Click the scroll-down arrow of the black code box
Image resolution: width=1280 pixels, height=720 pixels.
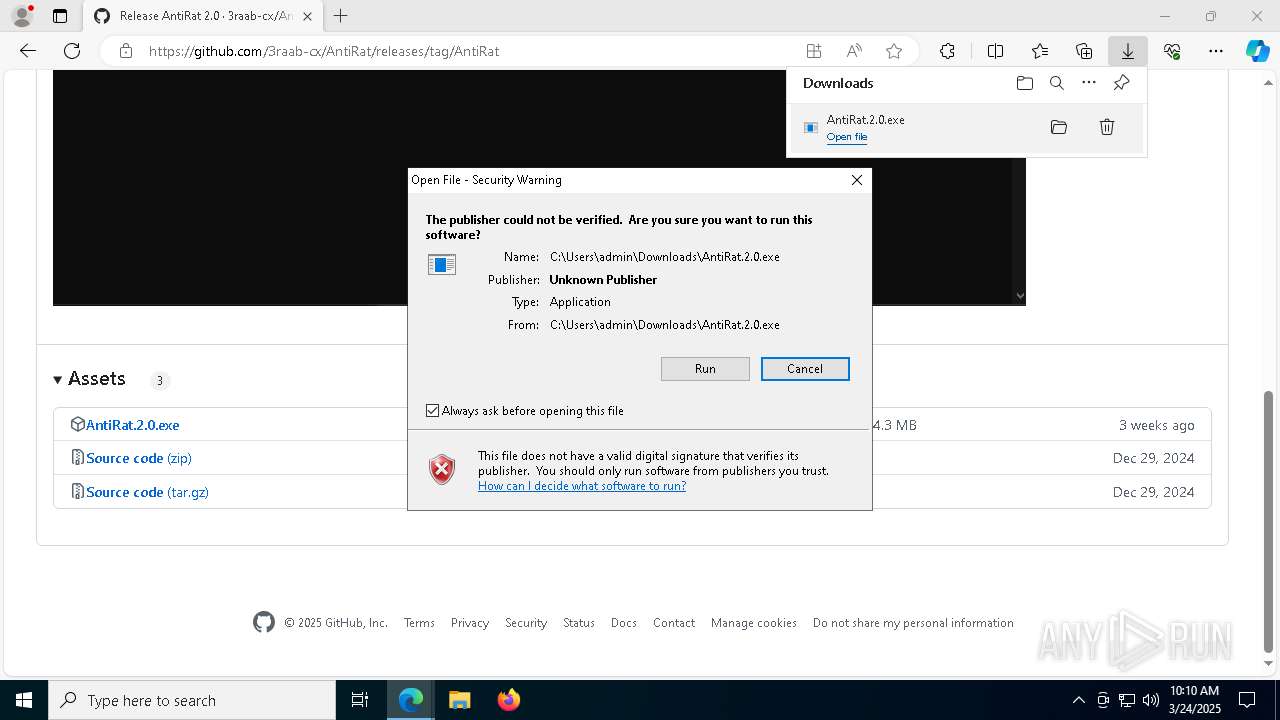tap(1019, 296)
